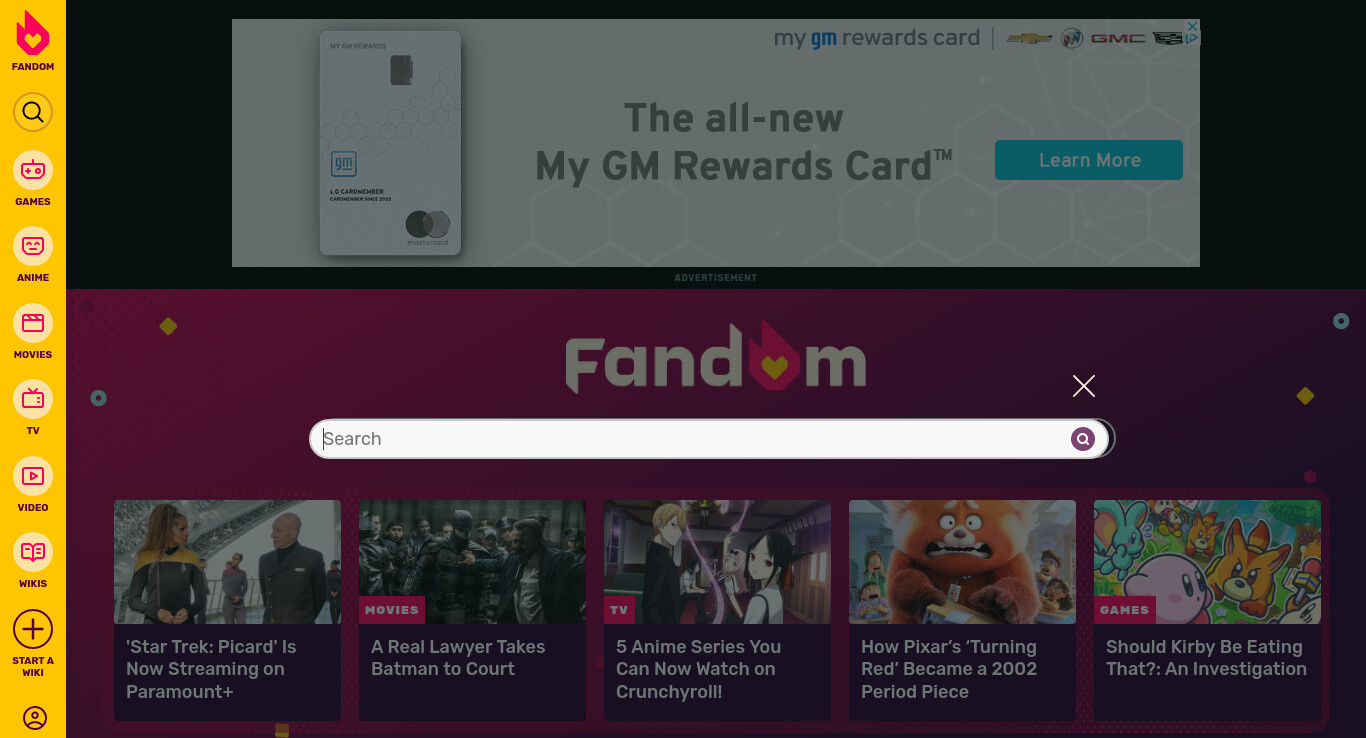Open 'A Real Lawyer Takes Batman to Court'
This screenshot has width=1366, height=738.
(458, 658)
